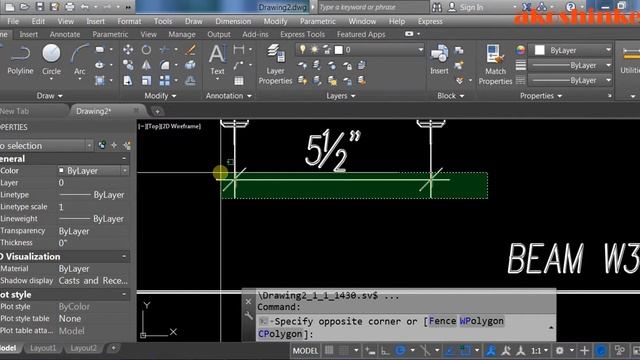Click Color property swatch in Properties palette
The image size is (640, 360).
pos(61,170)
